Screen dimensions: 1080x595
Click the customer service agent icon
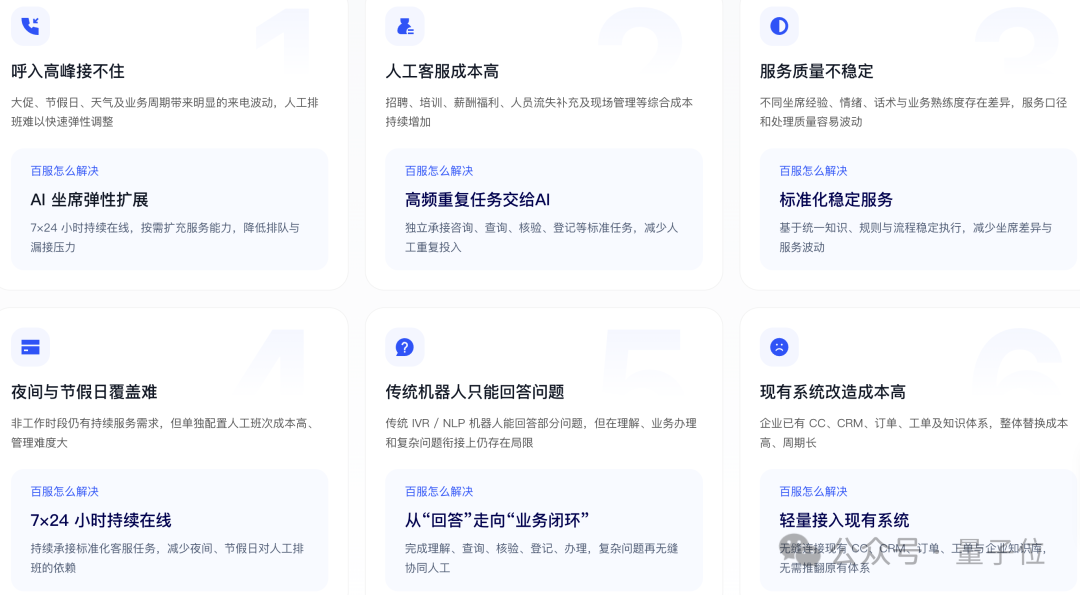point(405,26)
